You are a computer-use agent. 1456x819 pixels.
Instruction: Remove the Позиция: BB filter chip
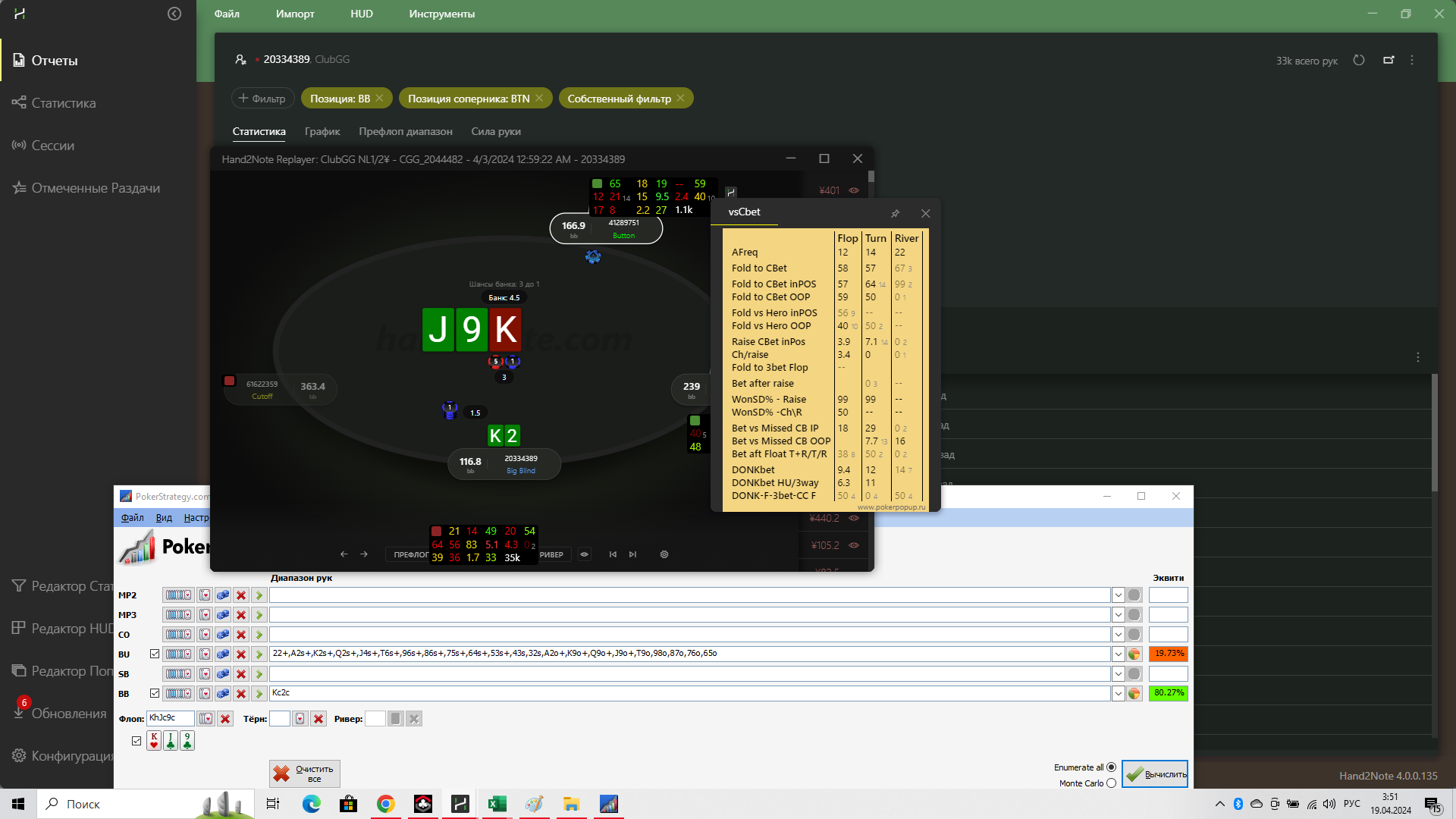tap(380, 99)
